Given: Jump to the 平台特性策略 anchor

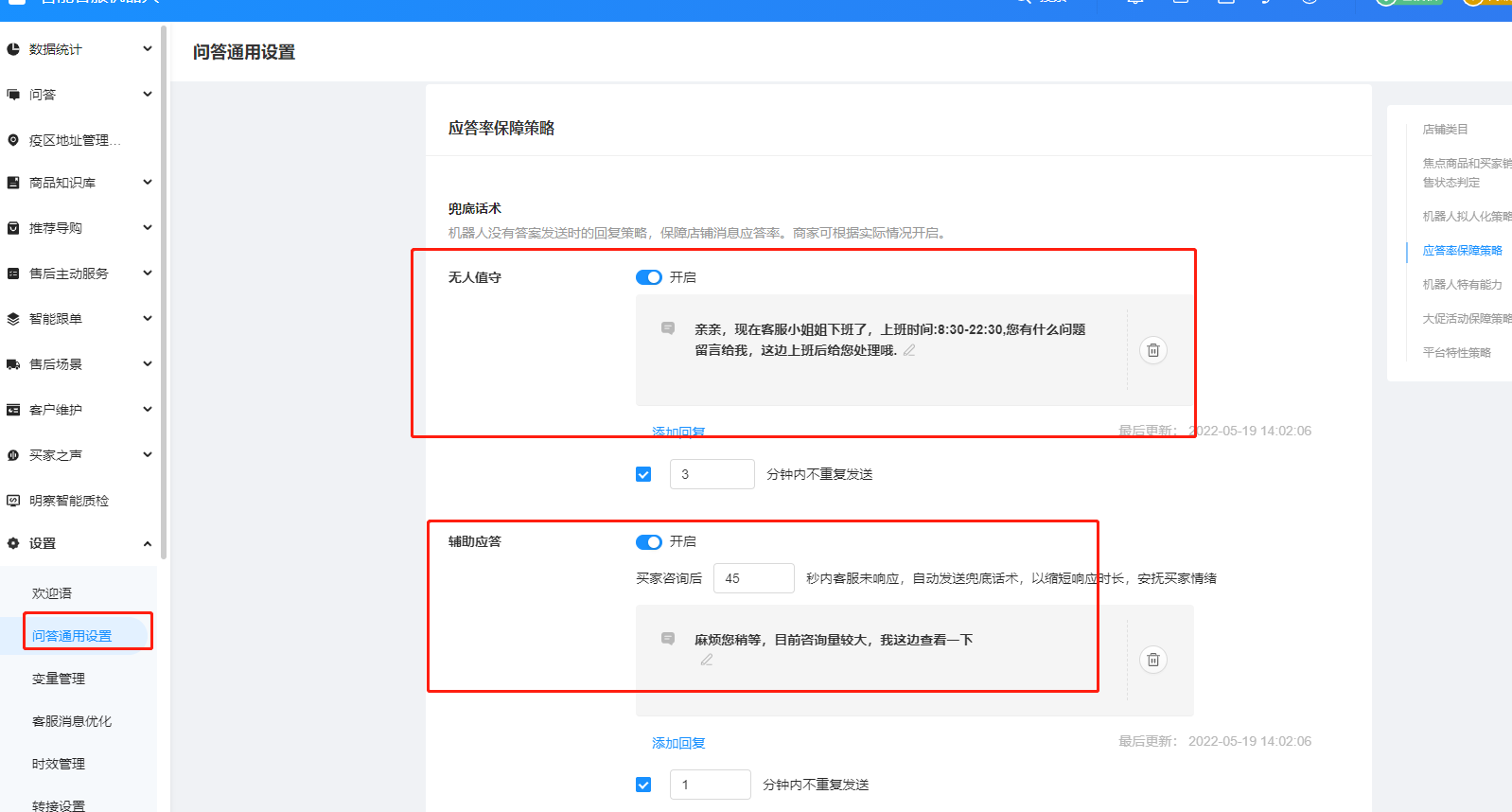Looking at the screenshot, I should tap(1457, 353).
